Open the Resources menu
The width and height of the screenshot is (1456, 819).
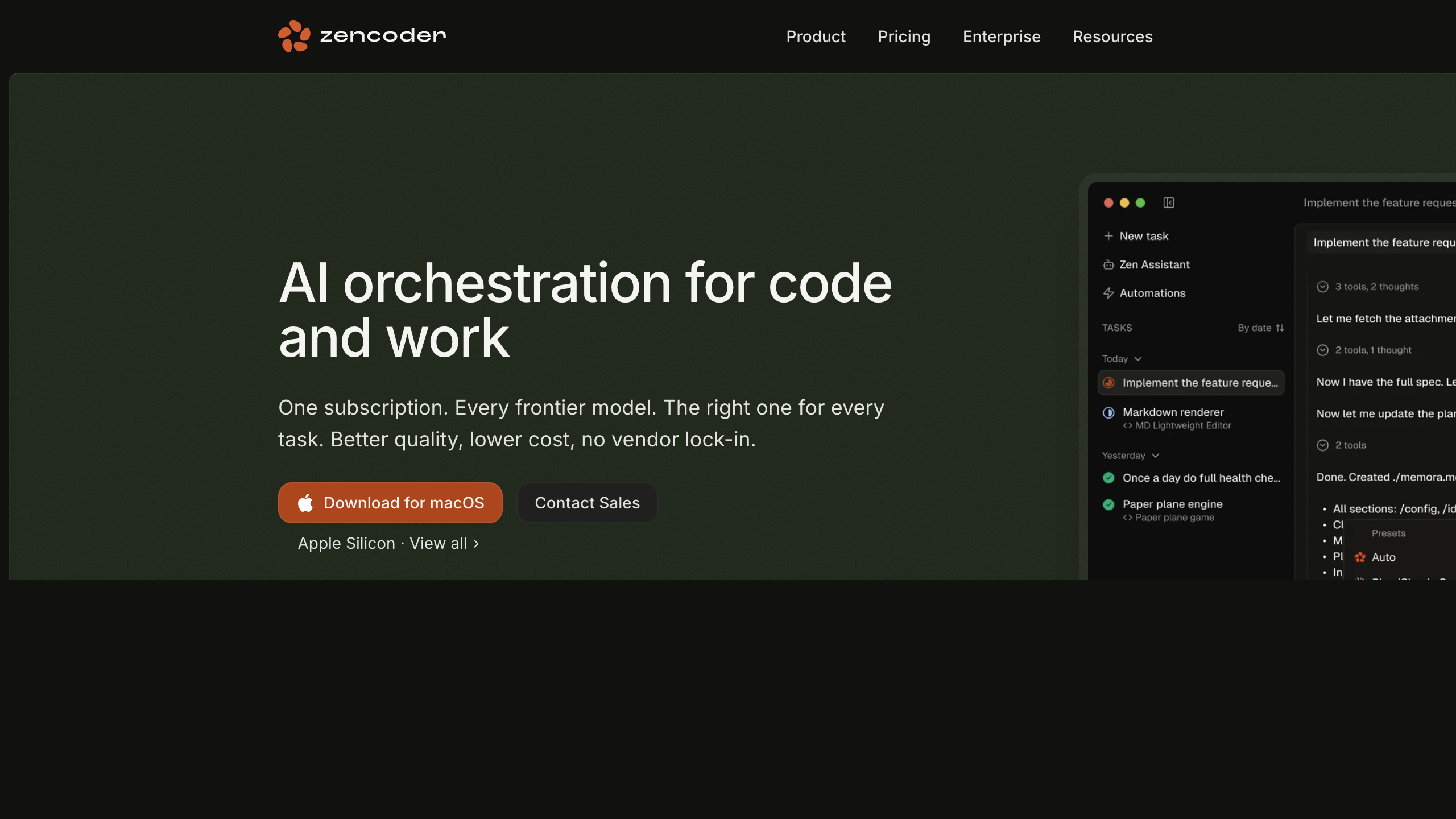pos(1112,36)
